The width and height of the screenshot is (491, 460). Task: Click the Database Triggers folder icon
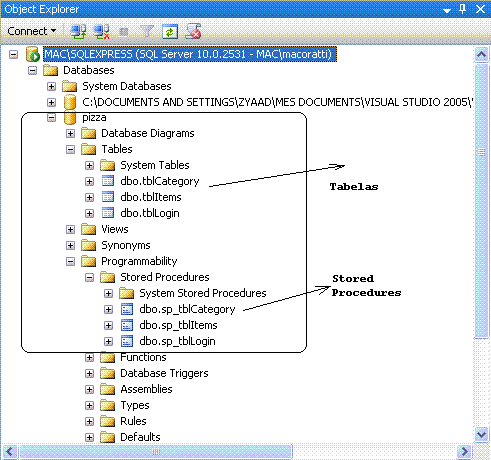pos(108,373)
